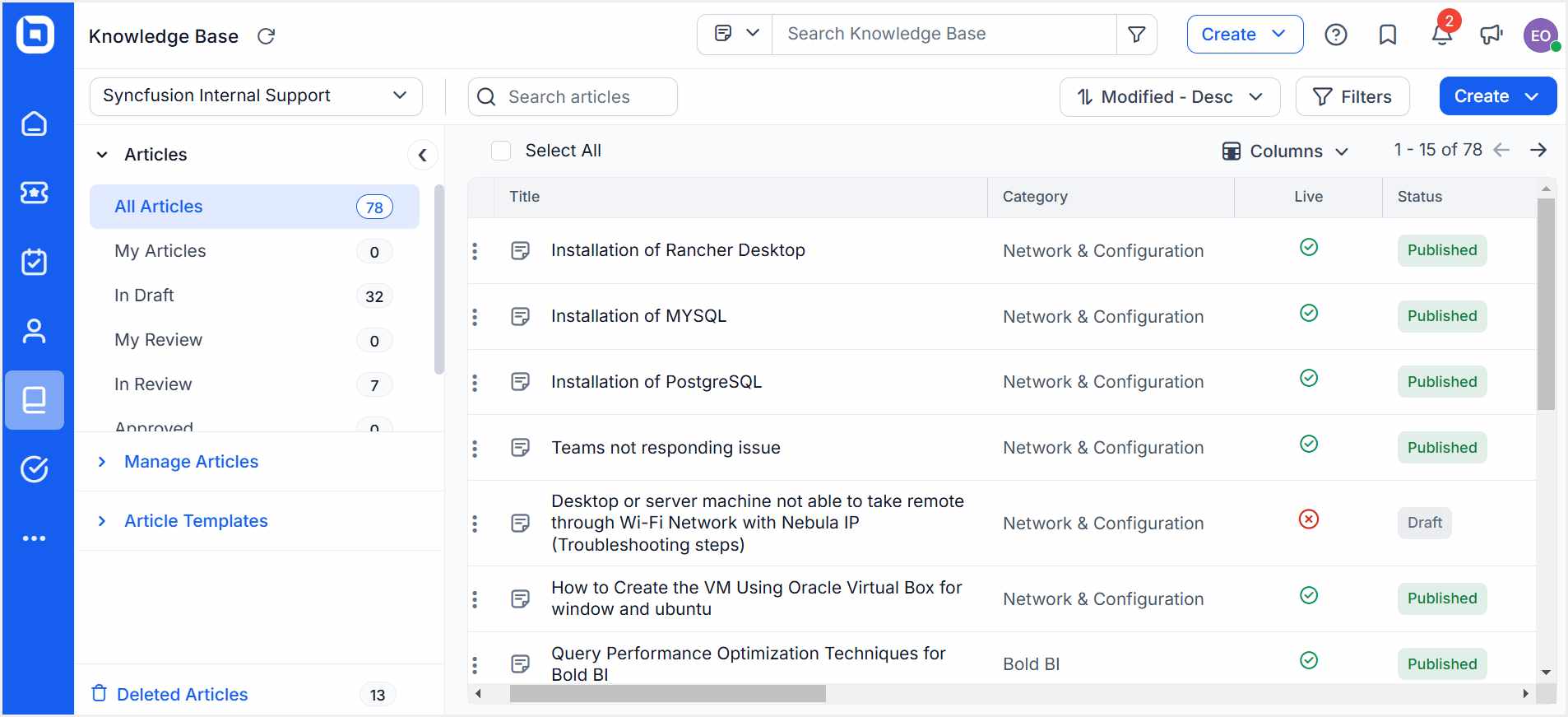1568x717 pixels.
Task: Open article Installation of Rancher Desktop
Action: click(678, 250)
